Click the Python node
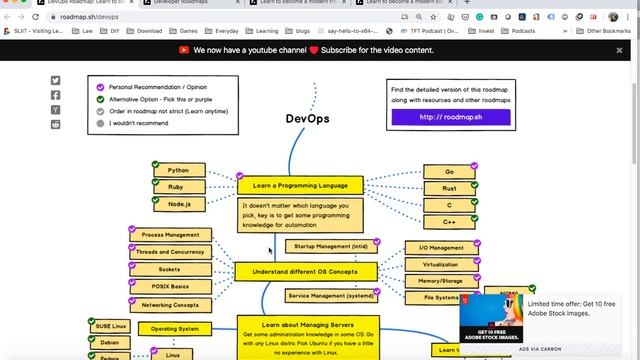The image size is (640, 360). coord(179,170)
